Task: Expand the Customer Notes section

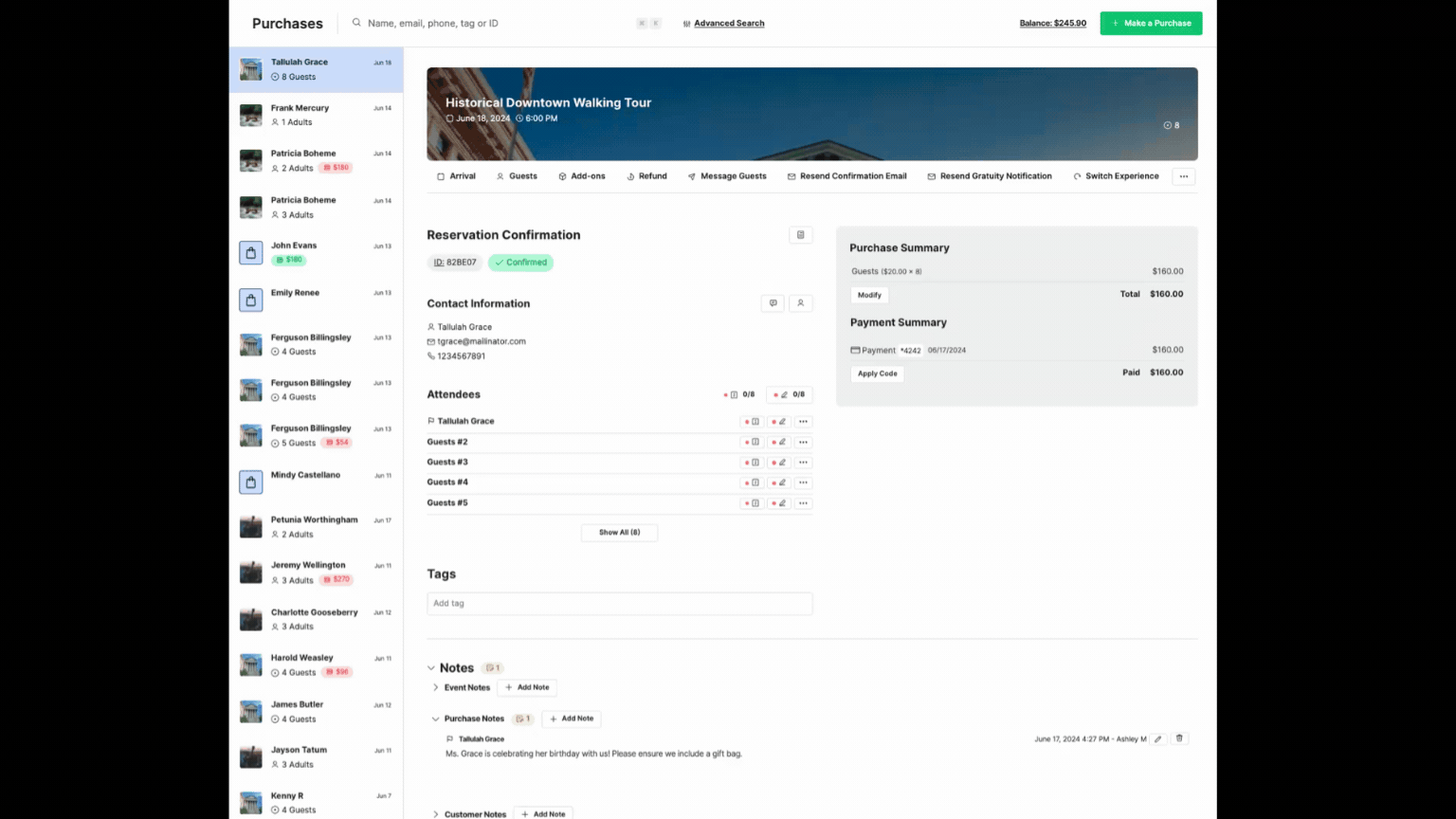Action: tap(436, 814)
